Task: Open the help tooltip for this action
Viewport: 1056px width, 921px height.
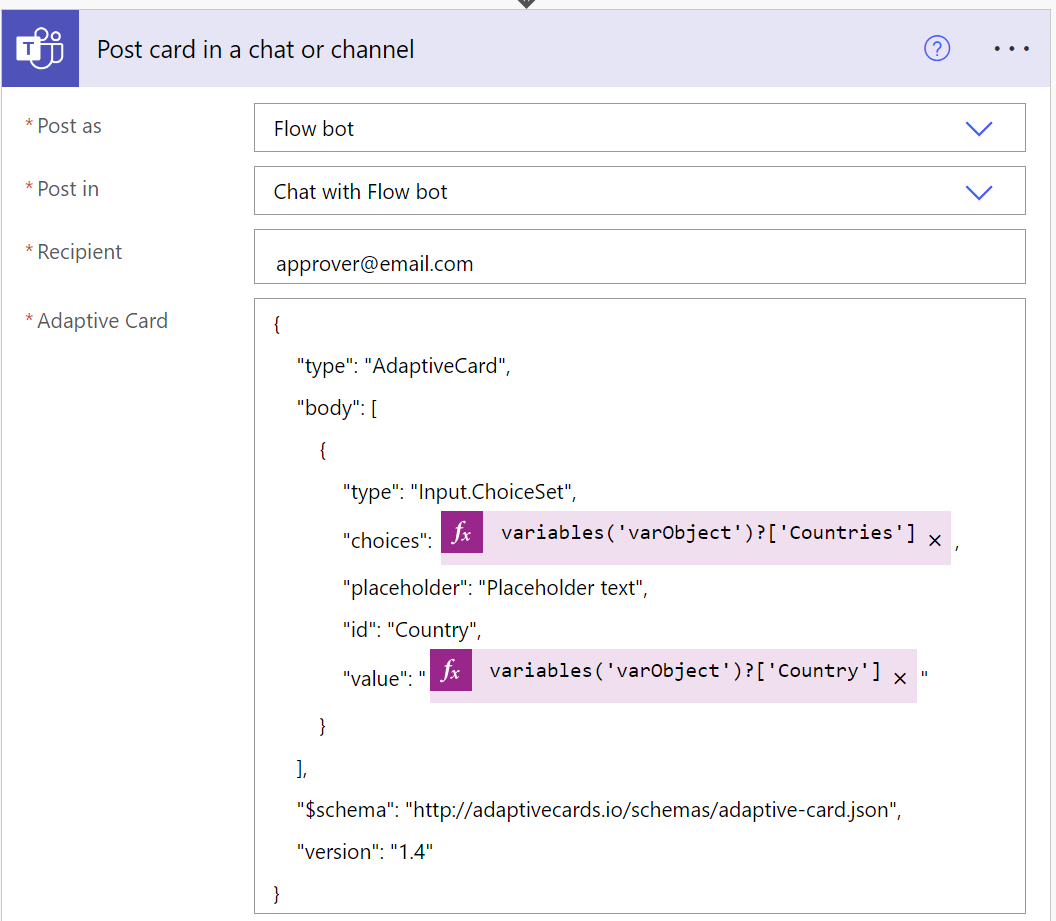Action: click(x=936, y=48)
